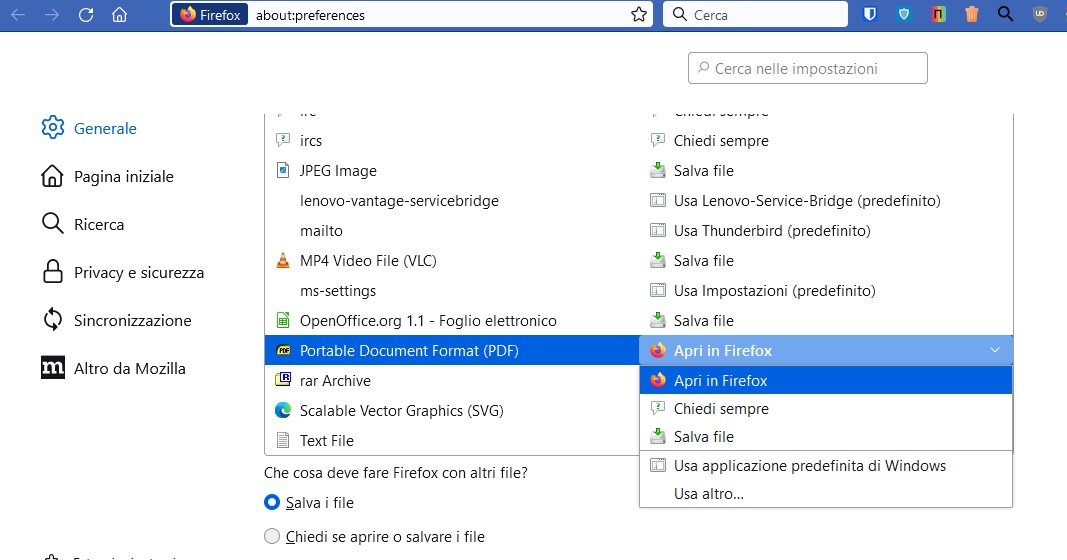1067x560 pixels.
Task: Open the light blue shield extension icon
Action: (x=904, y=14)
